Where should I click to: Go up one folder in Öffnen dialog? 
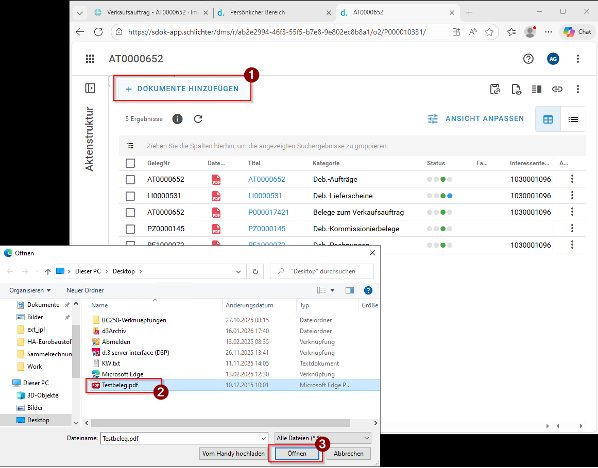(47, 272)
